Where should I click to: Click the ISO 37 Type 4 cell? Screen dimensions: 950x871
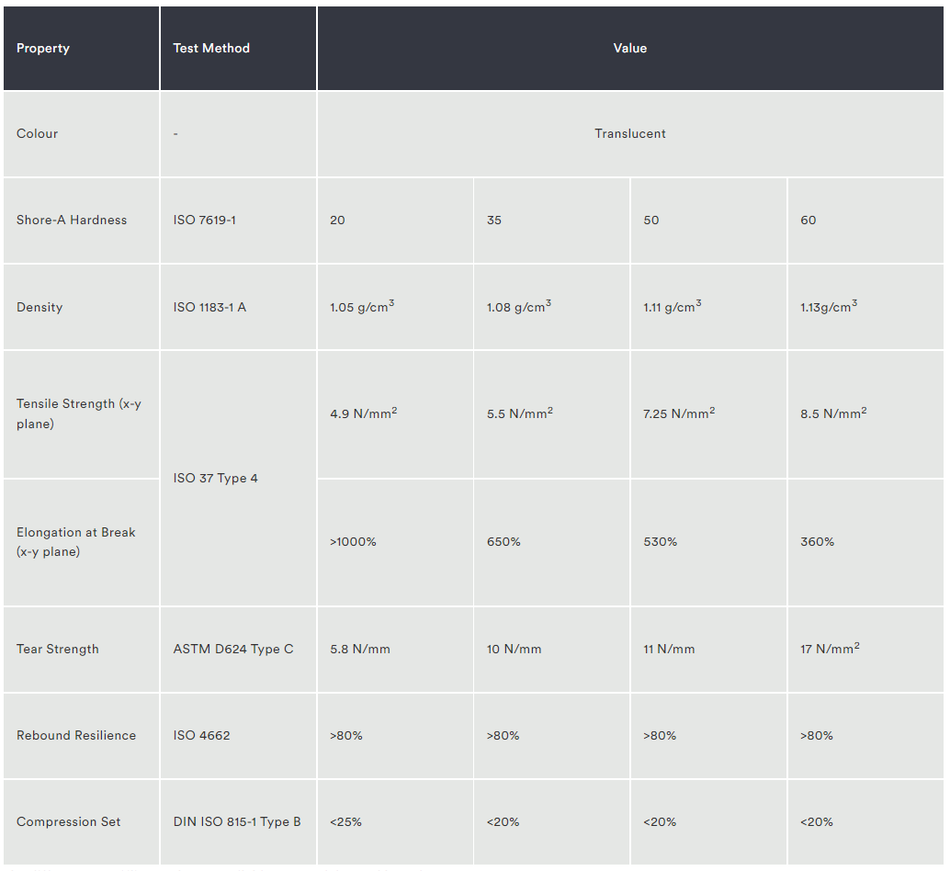[x=238, y=478]
